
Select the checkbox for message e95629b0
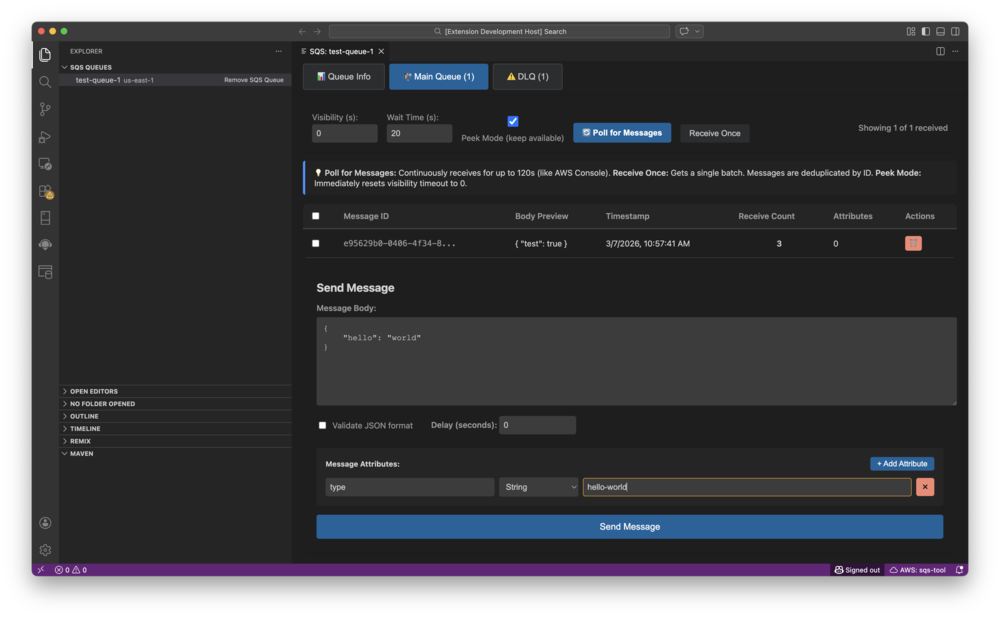pos(316,243)
